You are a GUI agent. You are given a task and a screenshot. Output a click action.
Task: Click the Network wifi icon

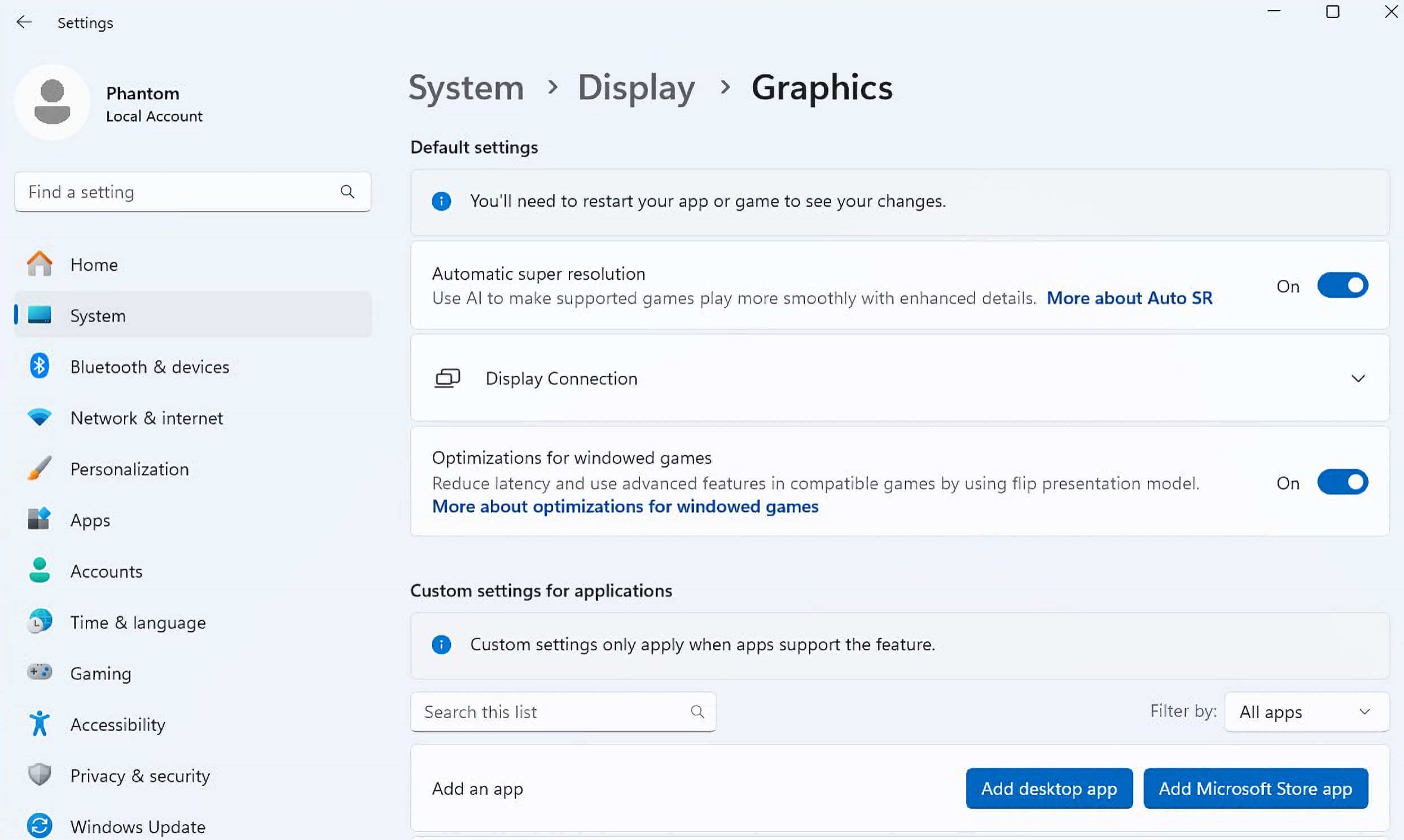tap(39, 417)
